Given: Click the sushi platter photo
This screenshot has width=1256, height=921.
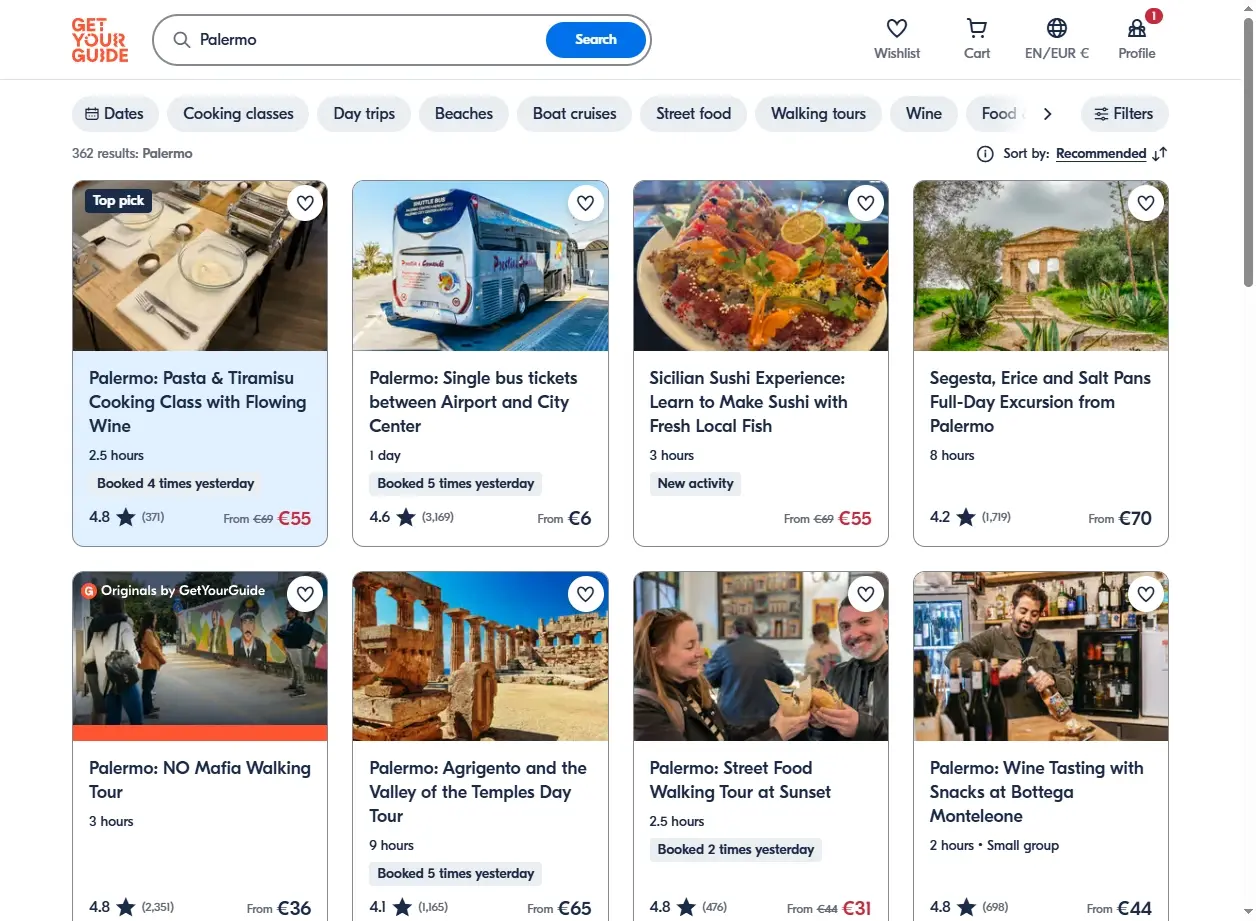Looking at the screenshot, I should click(761, 266).
